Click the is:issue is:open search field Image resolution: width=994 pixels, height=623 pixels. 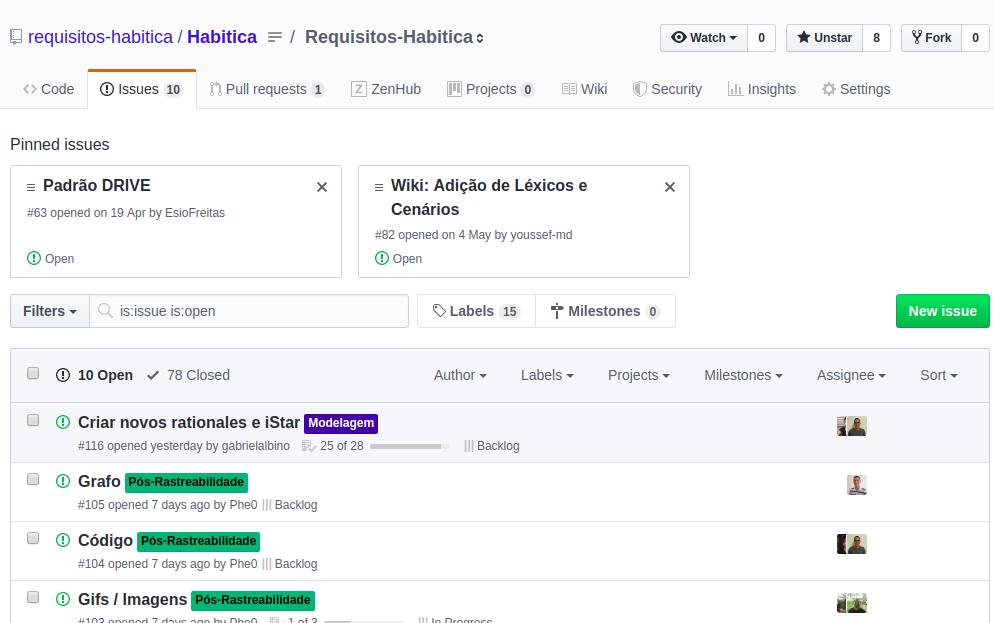[x=249, y=311]
